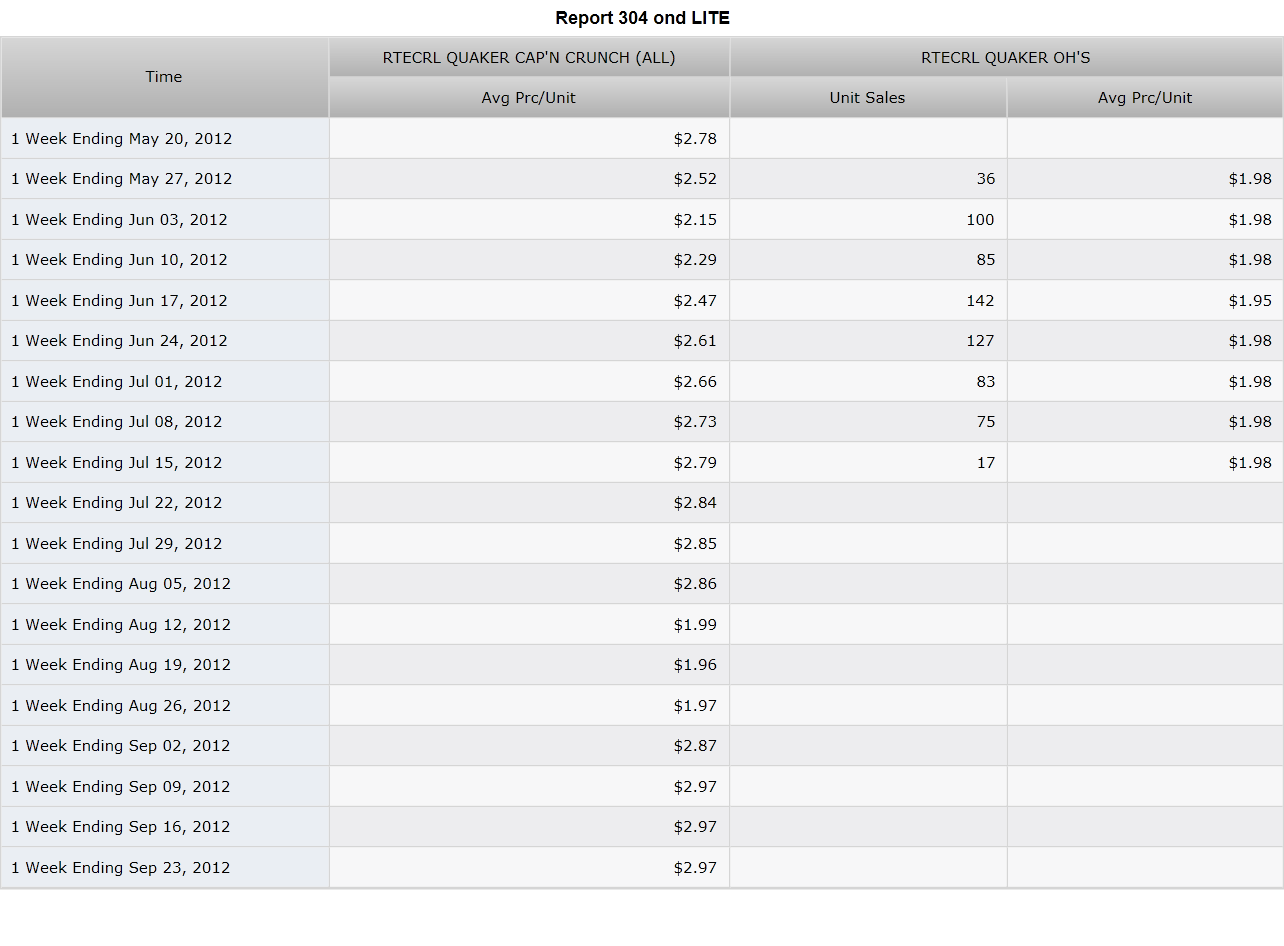The image size is (1284, 946).
Task: Click the $2.79 price cell
Action: [x=529, y=463]
